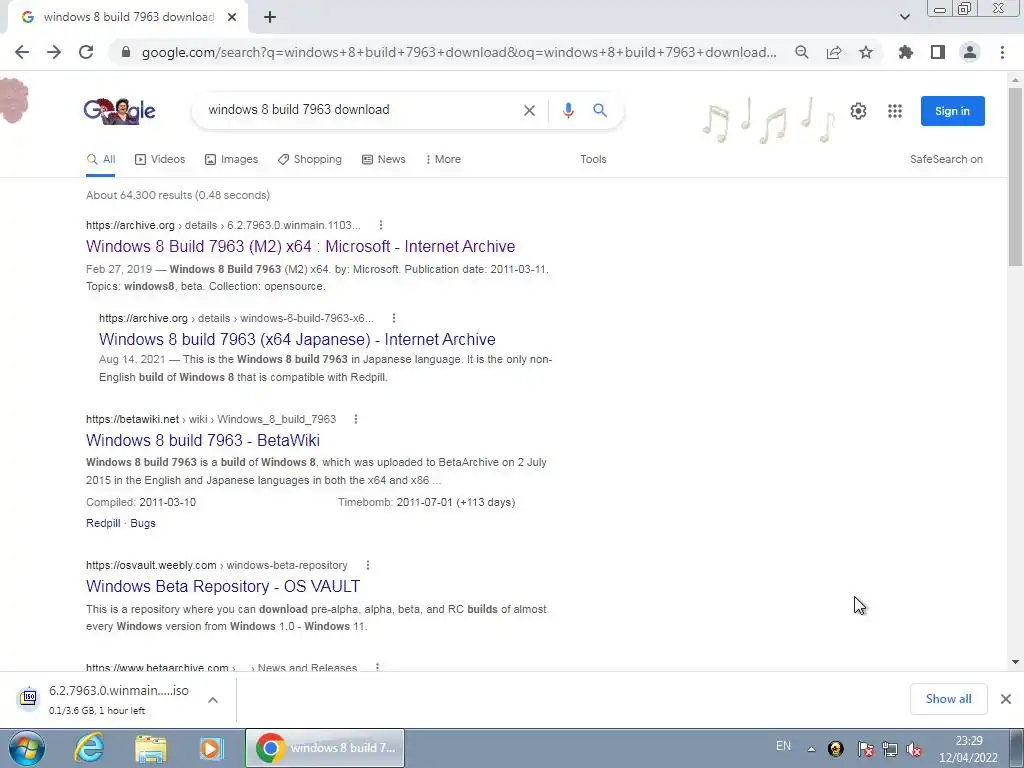Switch to the Images tab

click(x=231, y=159)
